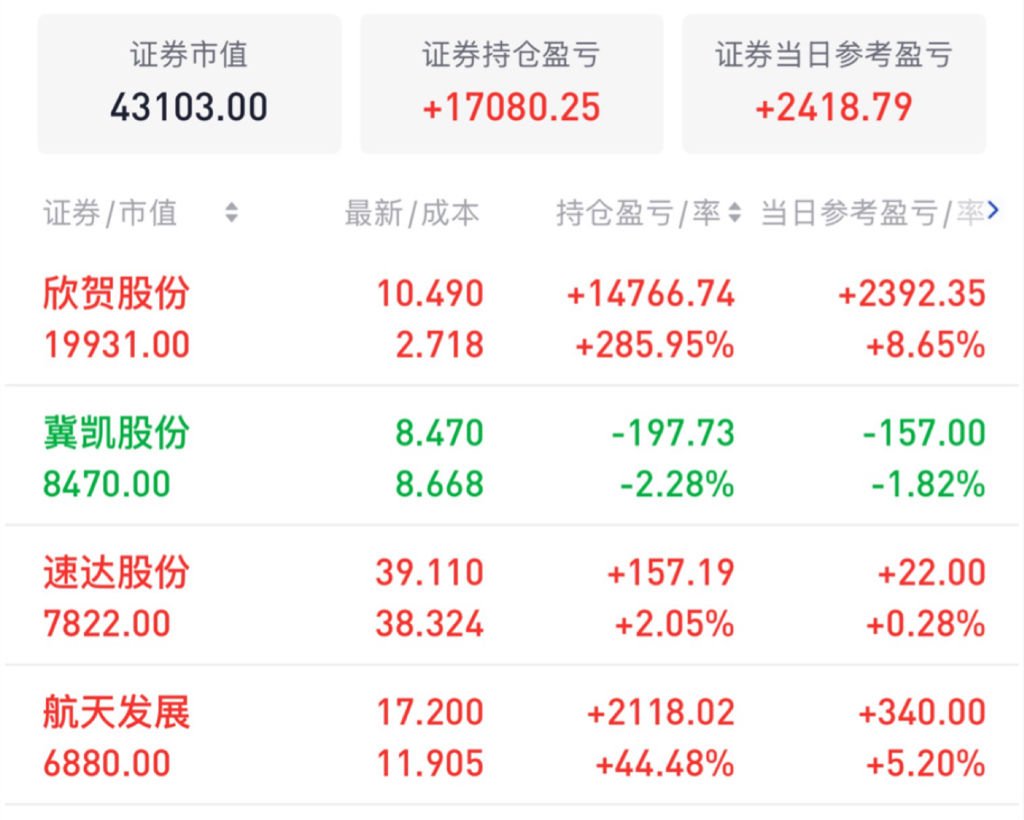The width and height of the screenshot is (1024, 820).
Task: Sort by 持仓盈亏/率 column arrows
Action: [x=735, y=212]
